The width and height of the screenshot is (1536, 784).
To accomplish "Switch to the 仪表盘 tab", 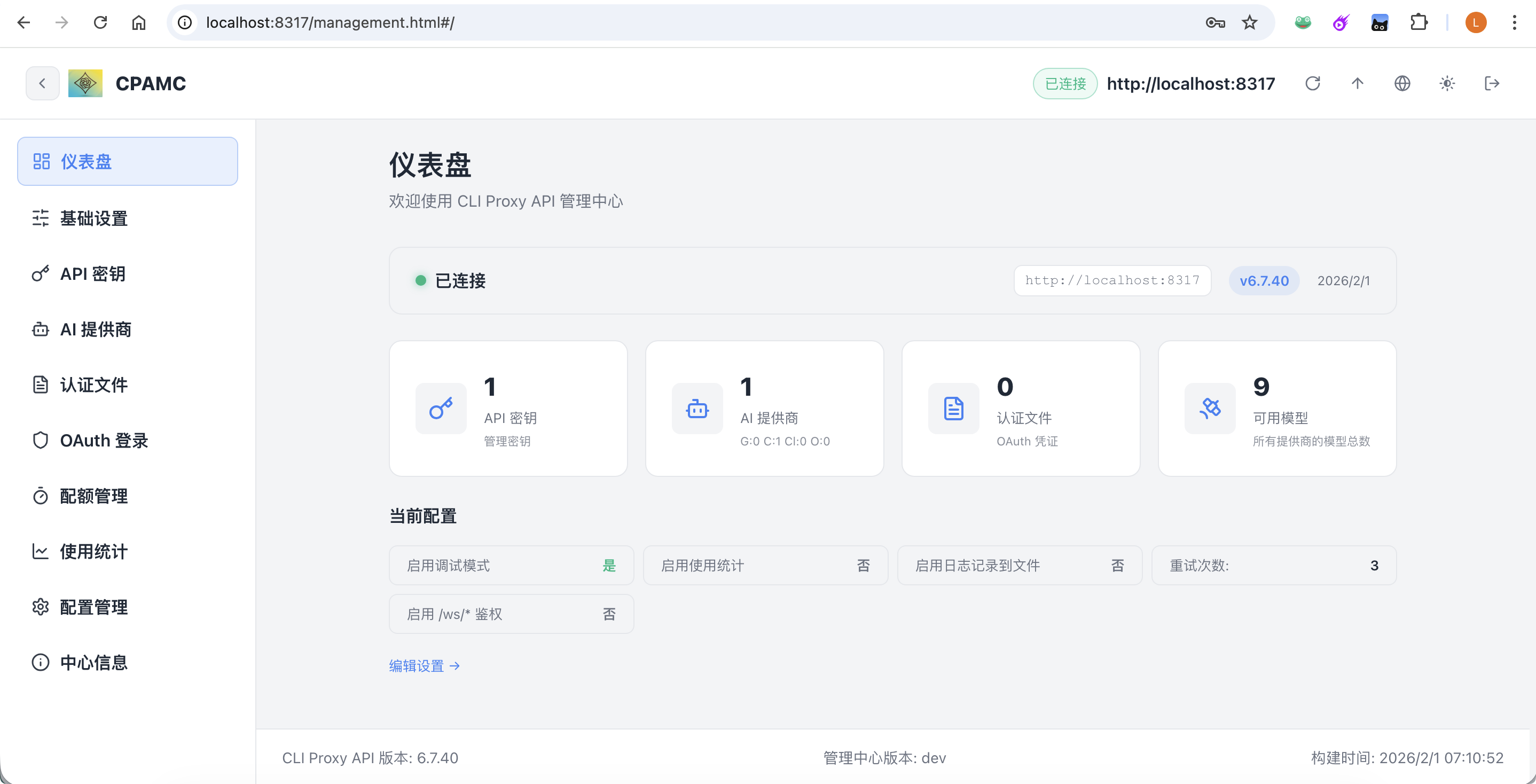I will point(86,161).
